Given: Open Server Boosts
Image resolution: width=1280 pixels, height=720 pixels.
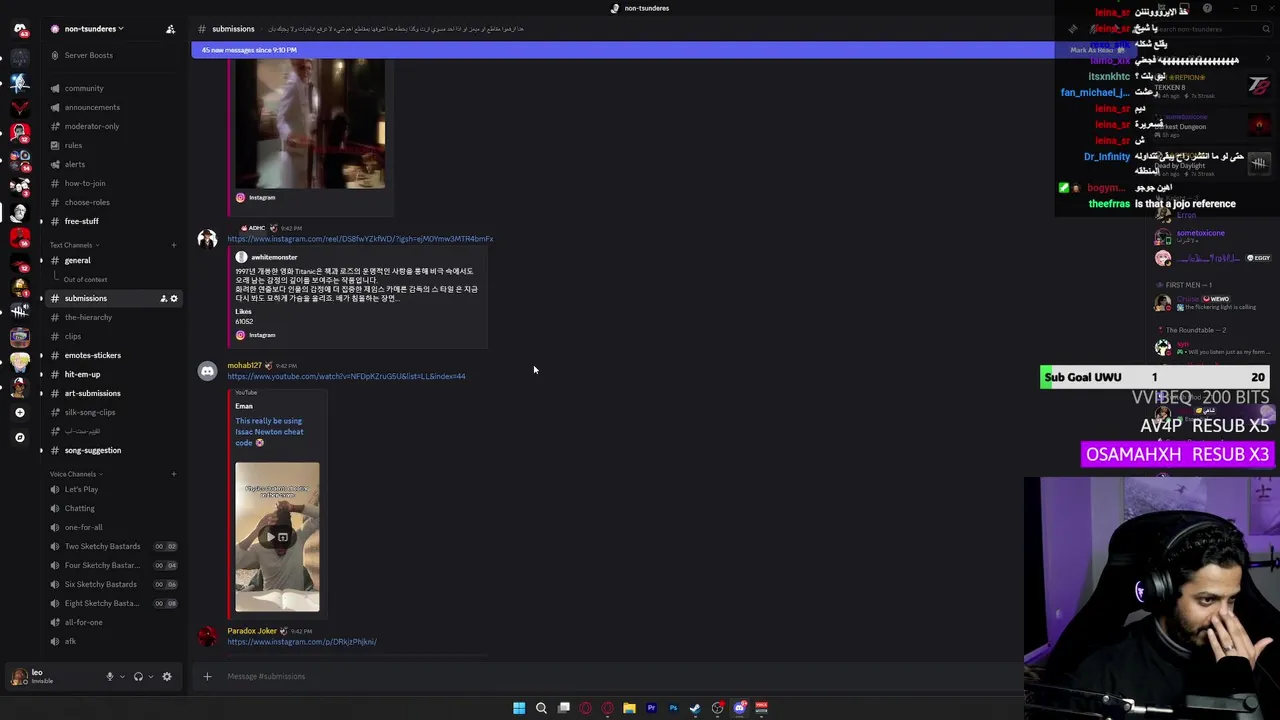Looking at the screenshot, I should [88, 55].
